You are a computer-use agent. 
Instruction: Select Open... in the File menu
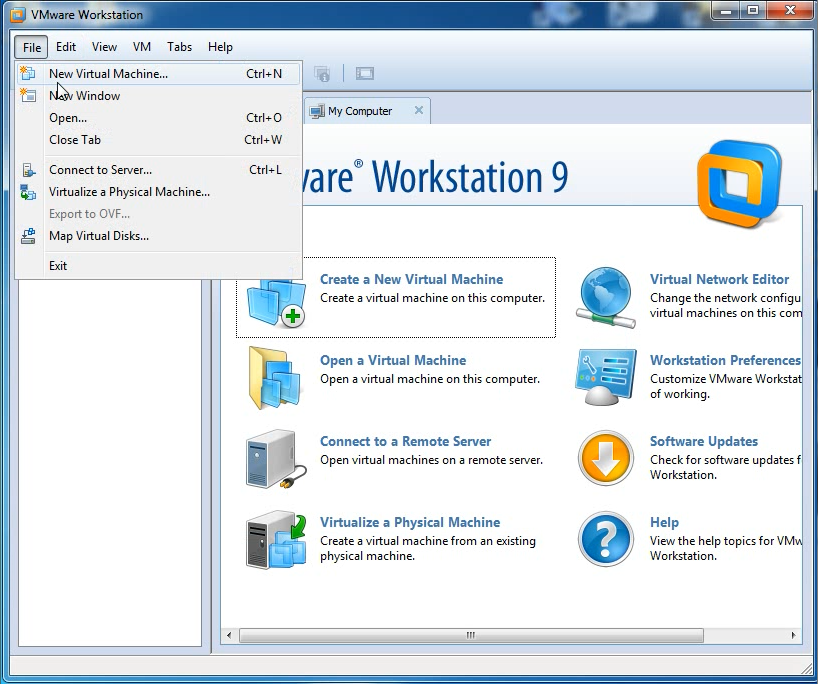[x=158, y=118]
